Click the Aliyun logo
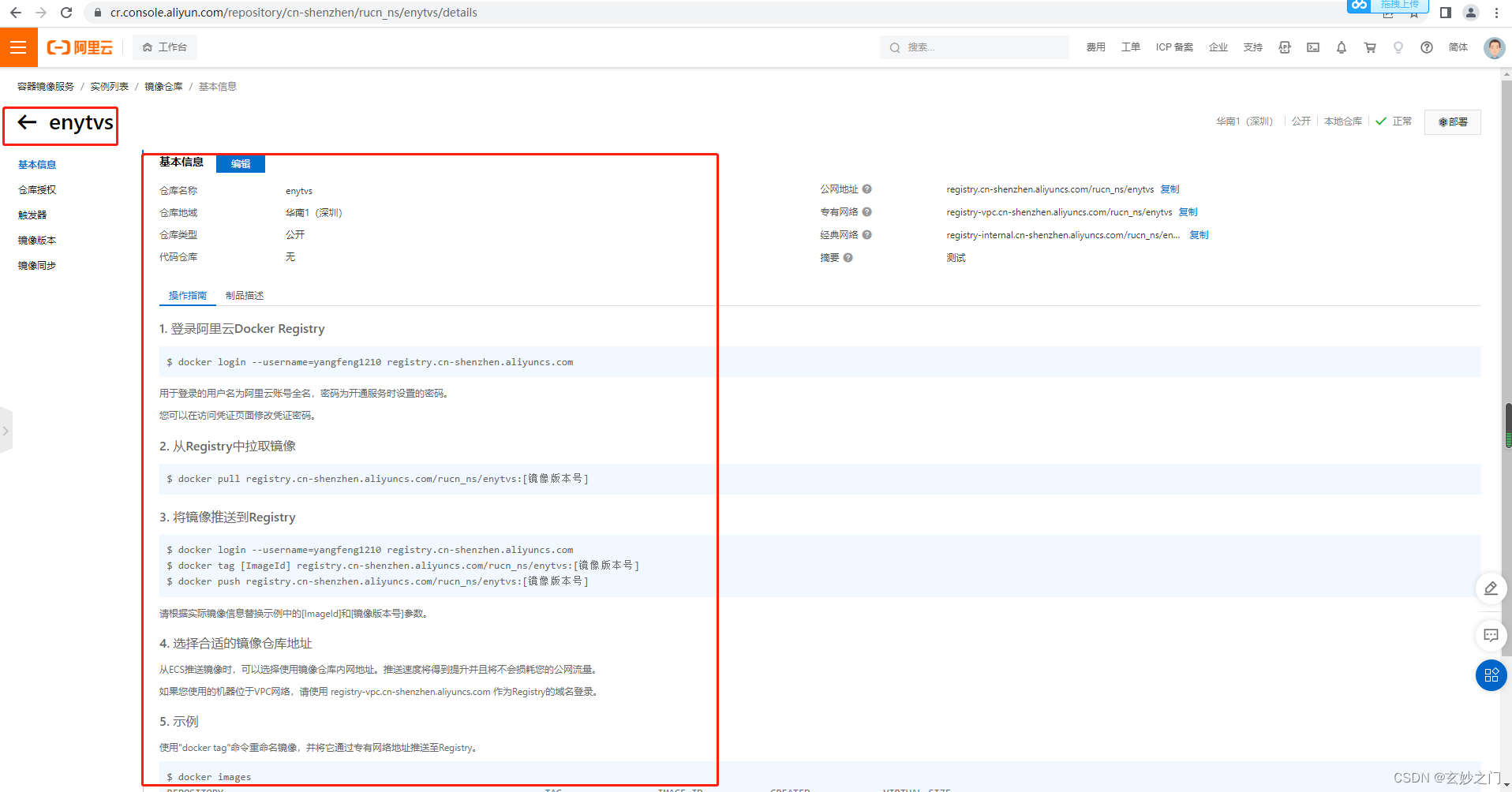 (80, 47)
